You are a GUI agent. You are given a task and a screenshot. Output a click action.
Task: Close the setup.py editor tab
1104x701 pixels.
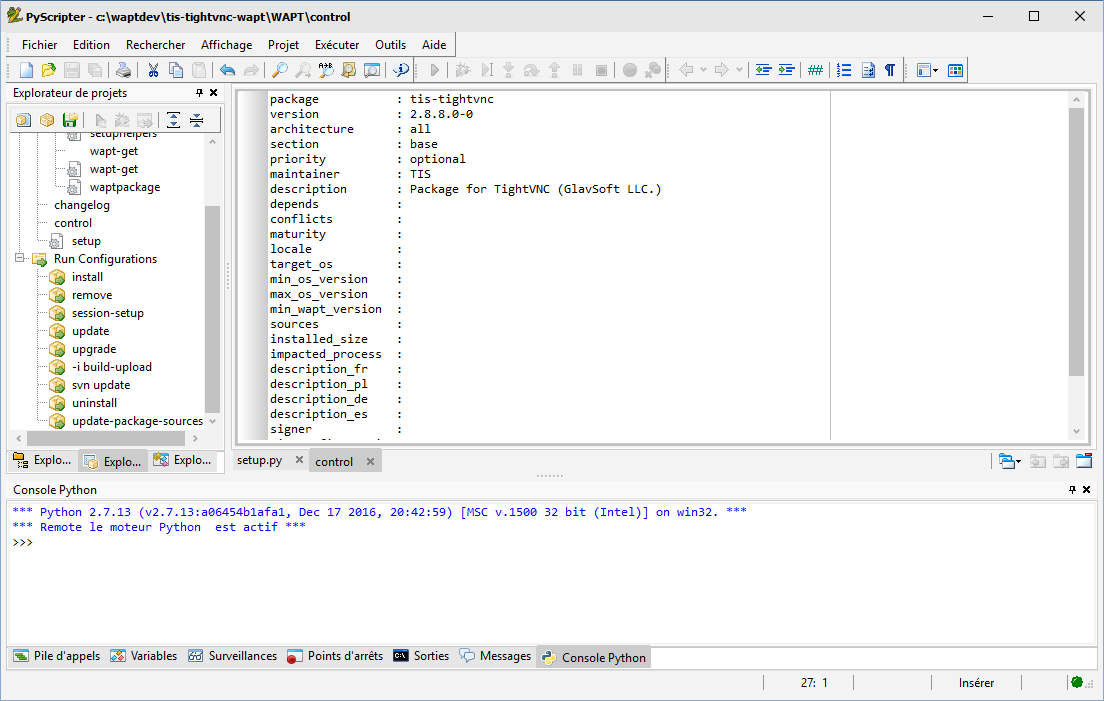coord(299,460)
